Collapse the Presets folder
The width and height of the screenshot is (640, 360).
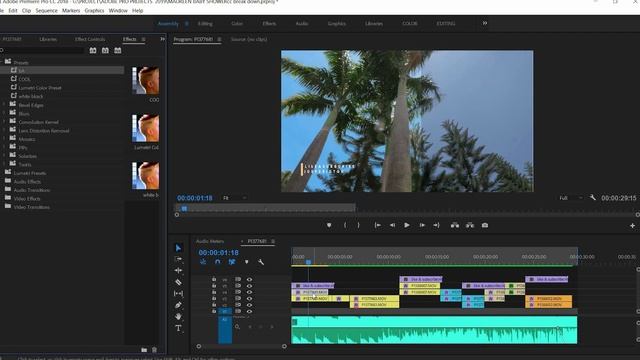(x=2, y=62)
